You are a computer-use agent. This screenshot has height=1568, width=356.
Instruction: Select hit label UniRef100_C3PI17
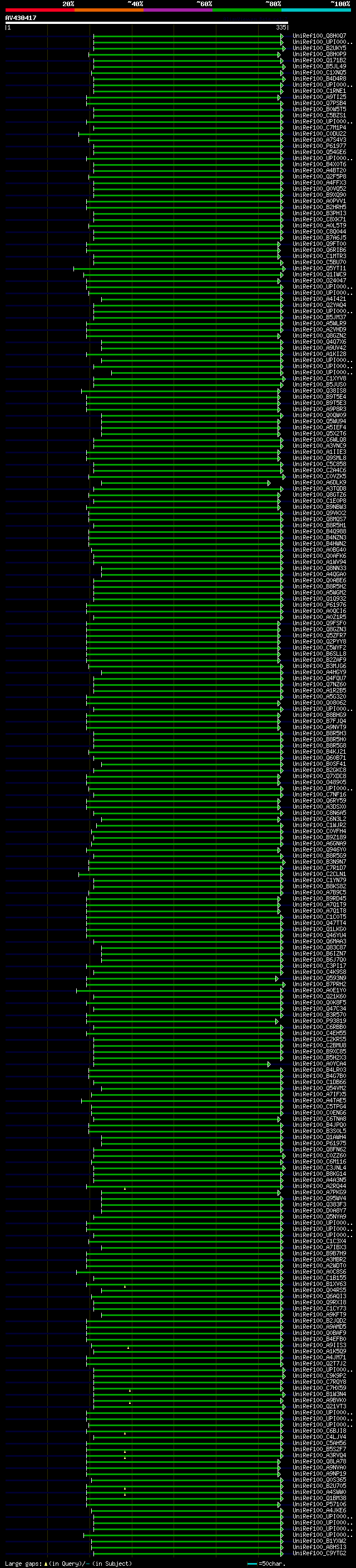(319, 966)
